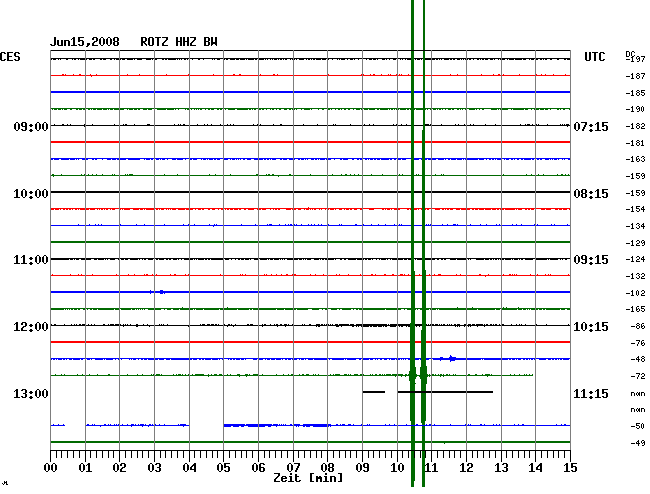Select DC offset value -48
The height and width of the screenshot is (494, 650).
point(638,359)
